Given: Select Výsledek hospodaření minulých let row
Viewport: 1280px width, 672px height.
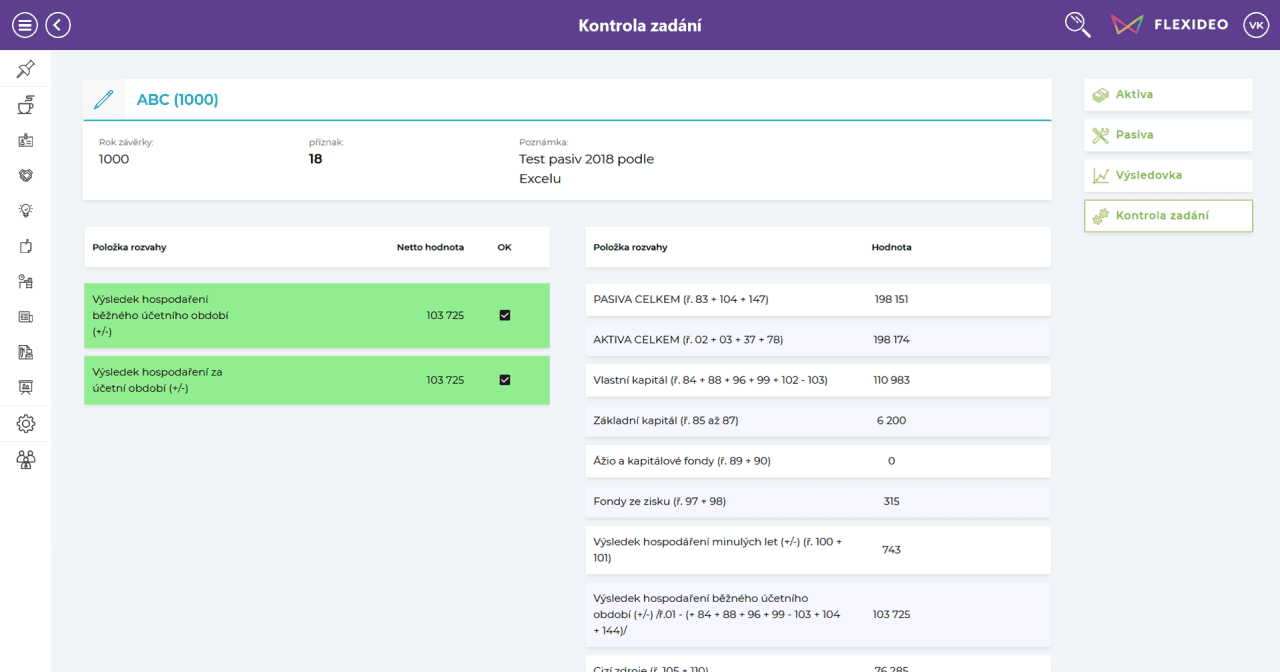Looking at the screenshot, I should pyautogui.click(x=817, y=550).
